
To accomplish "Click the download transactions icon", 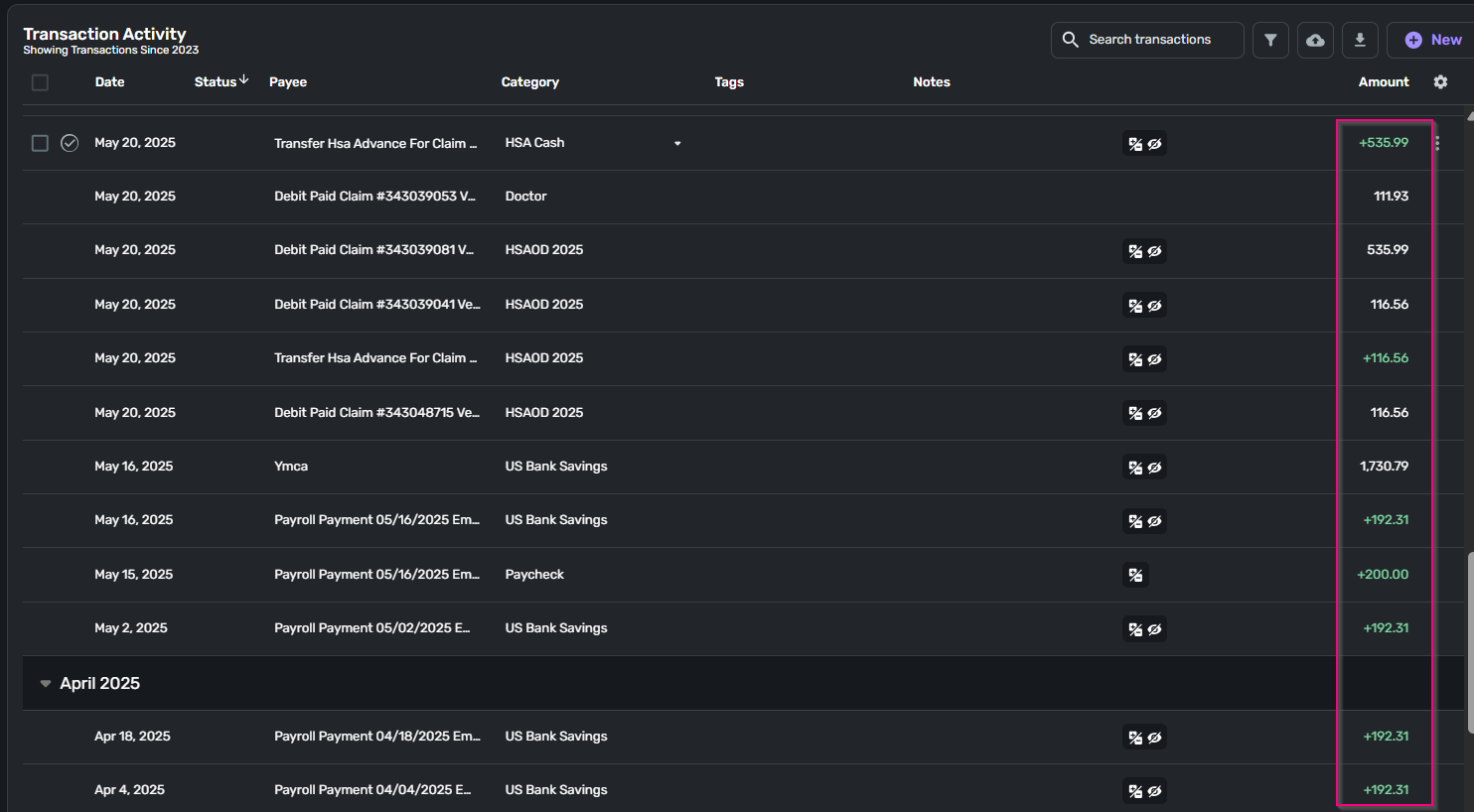I will tap(1360, 40).
